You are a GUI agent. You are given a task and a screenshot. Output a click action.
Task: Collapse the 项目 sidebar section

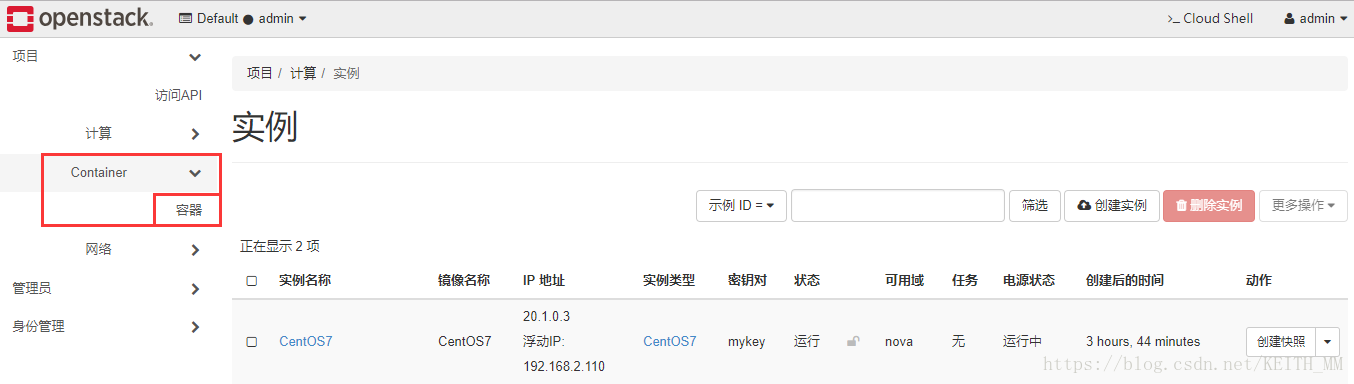click(x=195, y=57)
